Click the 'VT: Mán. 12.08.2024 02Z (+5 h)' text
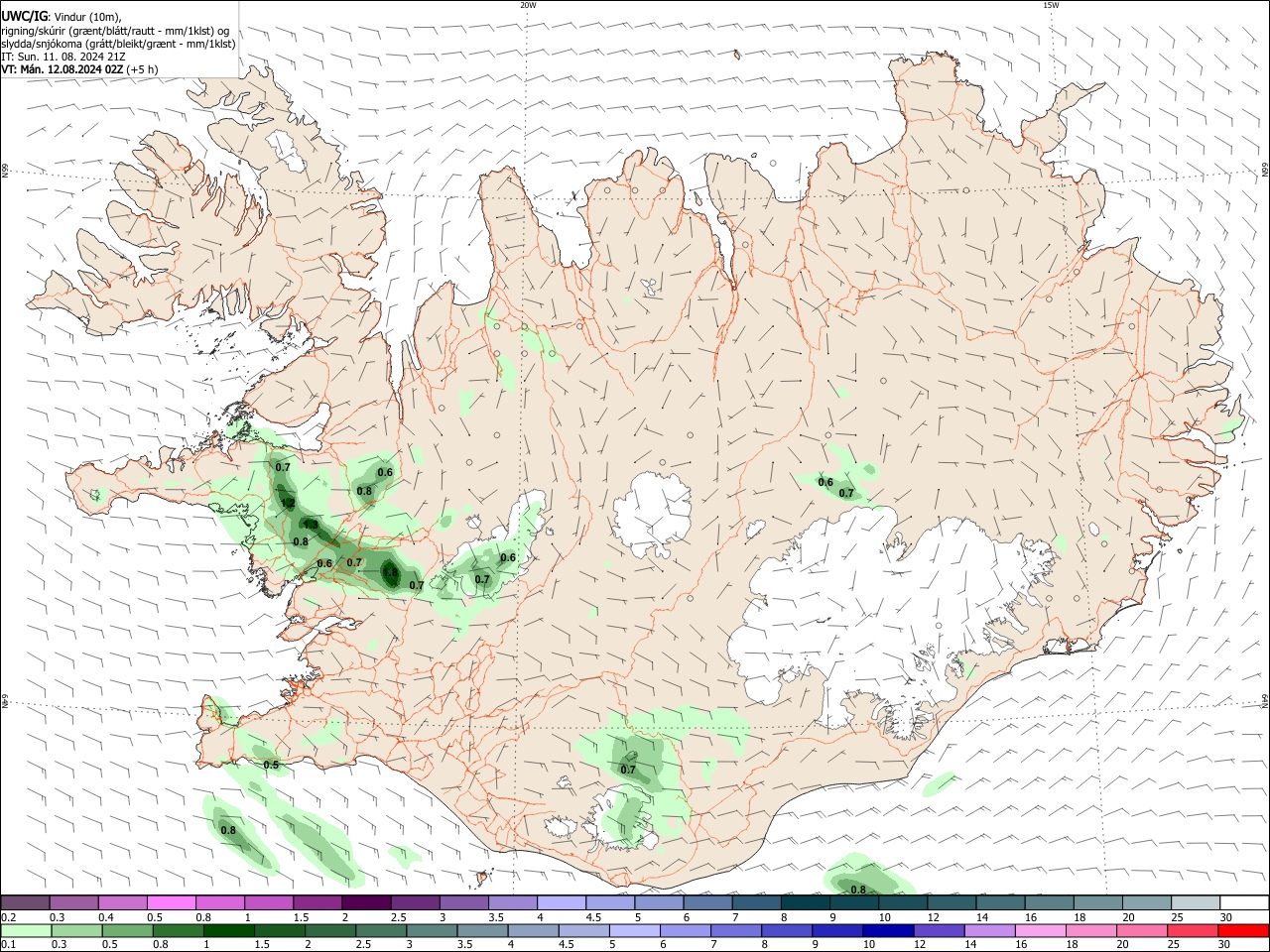The width and height of the screenshot is (1270, 952). tap(79, 69)
